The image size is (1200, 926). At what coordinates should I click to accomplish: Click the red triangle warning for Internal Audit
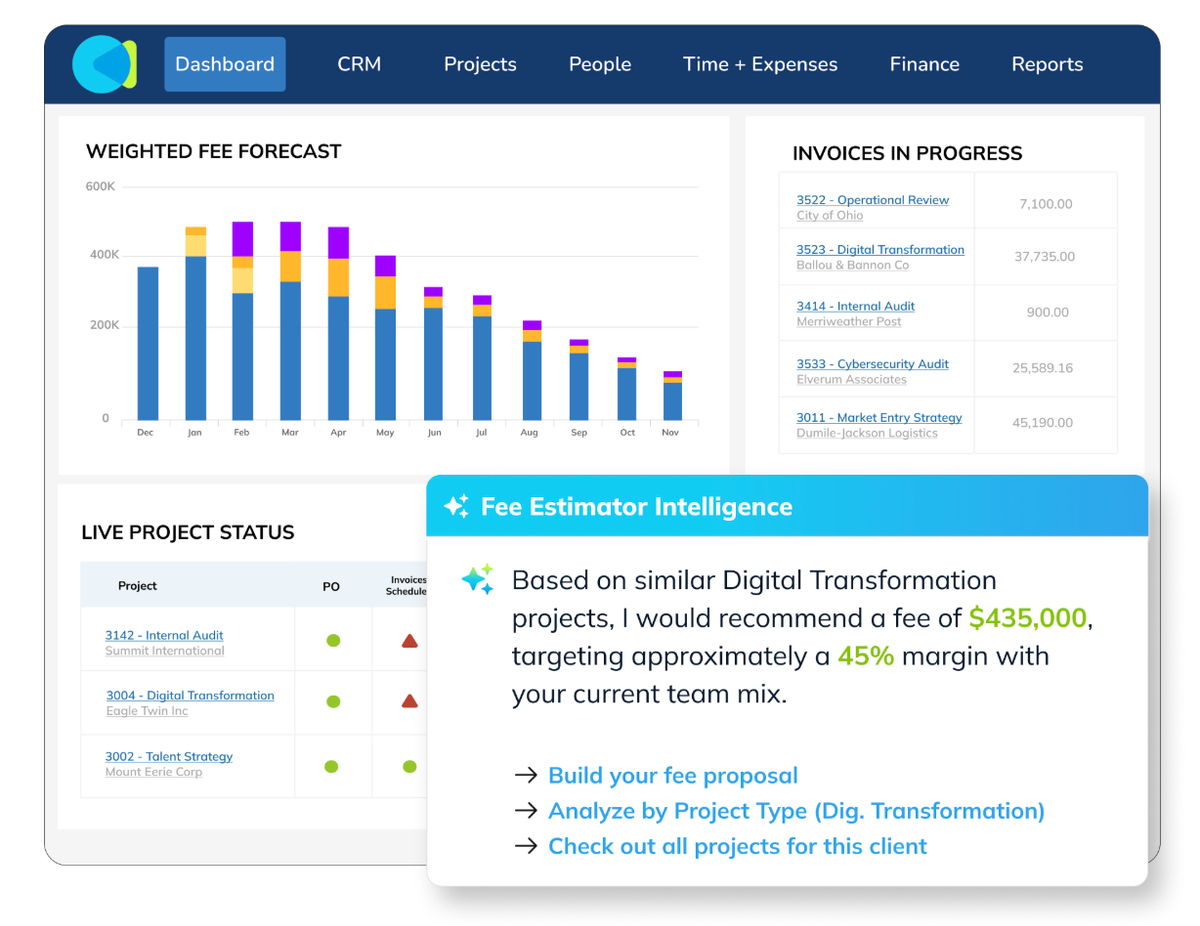coord(409,640)
